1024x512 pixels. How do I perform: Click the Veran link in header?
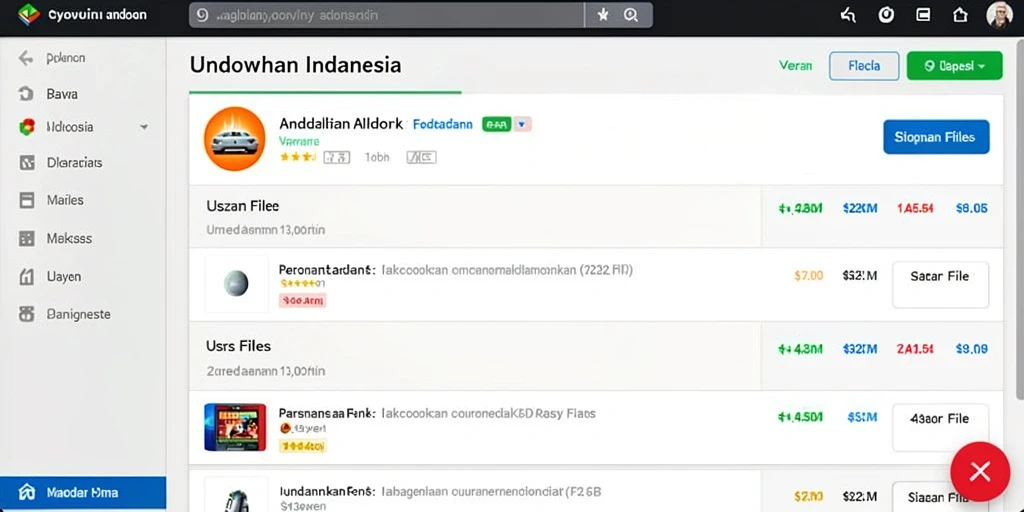[795, 65]
